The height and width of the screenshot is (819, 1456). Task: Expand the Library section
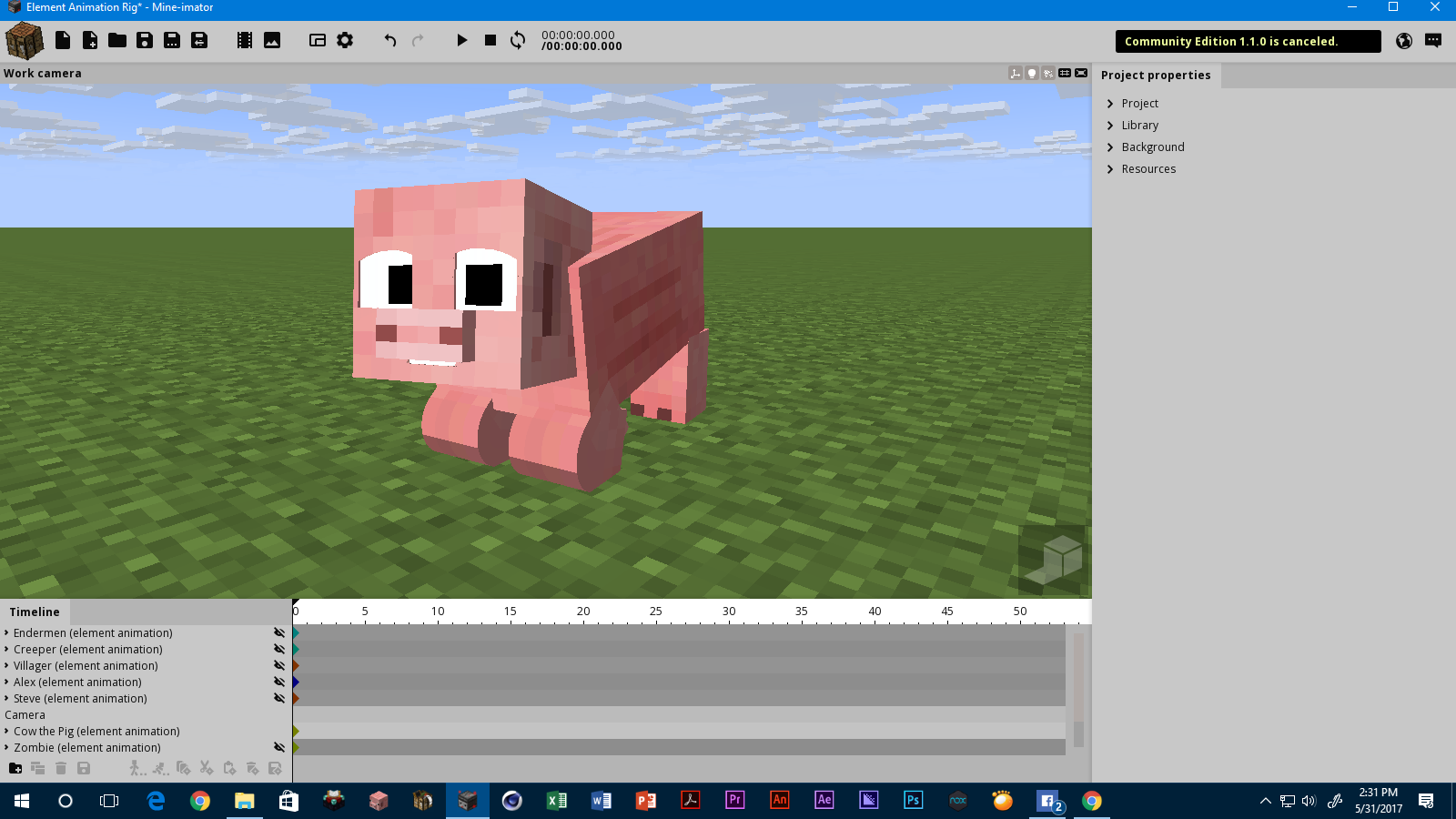[1110, 126]
